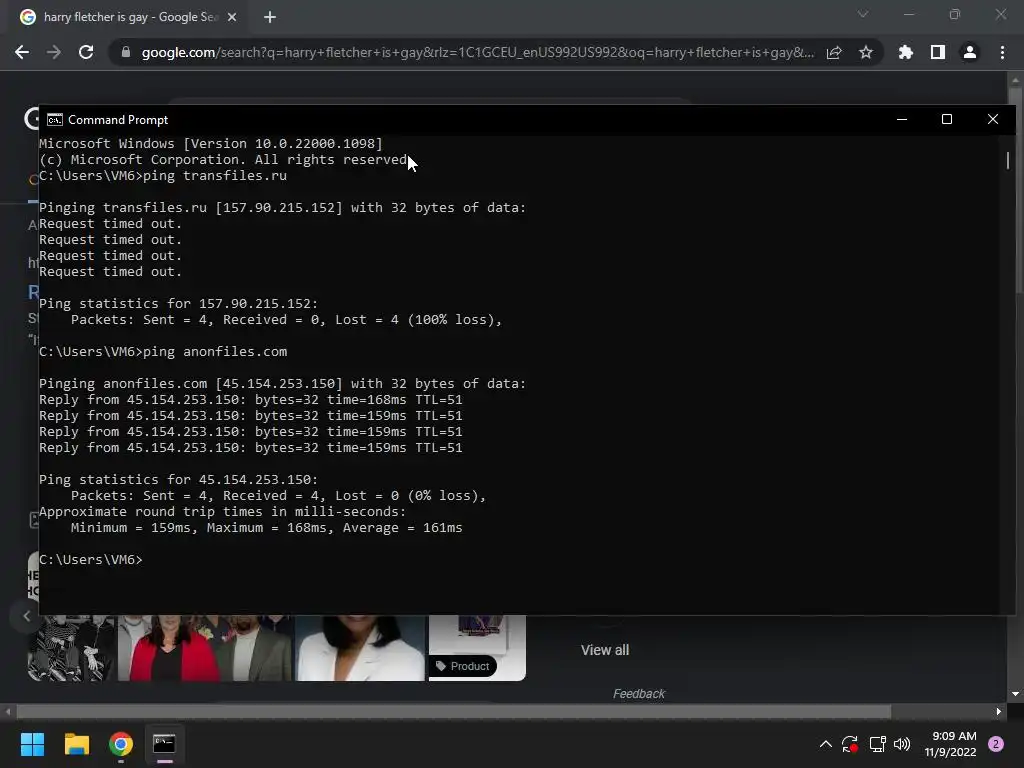Screen dimensions: 1024x768
Task: Click the 'ping anonfiles.com' command line
Action: coord(163,351)
